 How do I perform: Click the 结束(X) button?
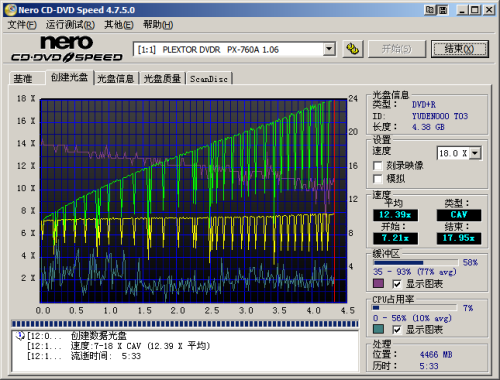click(x=459, y=49)
